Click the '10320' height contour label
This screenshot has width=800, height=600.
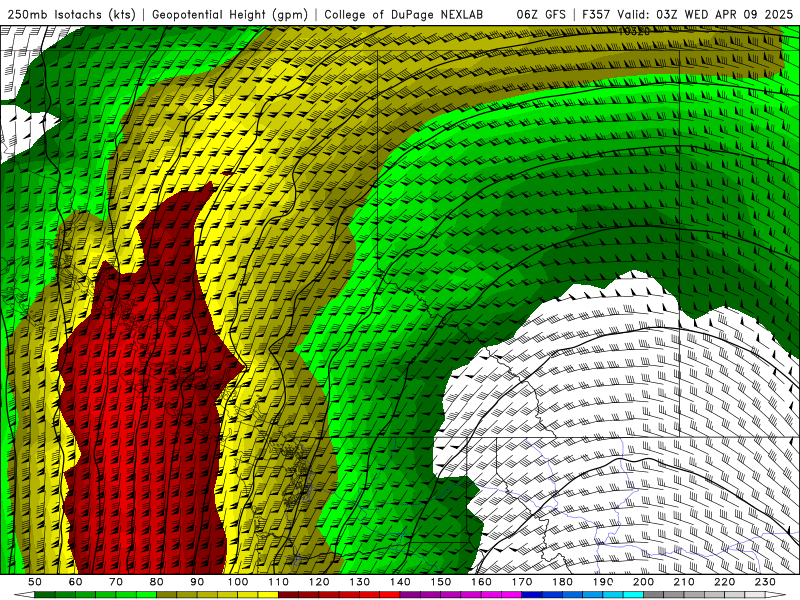[634, 31]
